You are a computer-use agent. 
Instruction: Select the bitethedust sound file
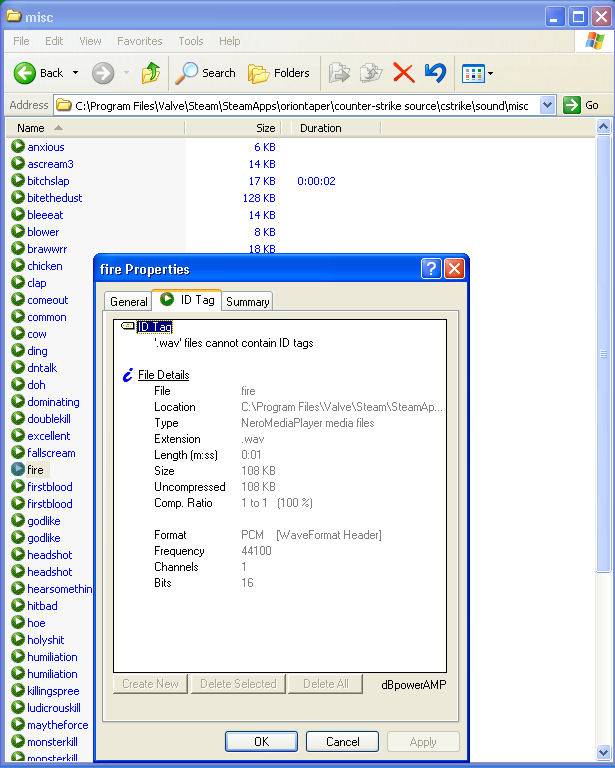55,198
